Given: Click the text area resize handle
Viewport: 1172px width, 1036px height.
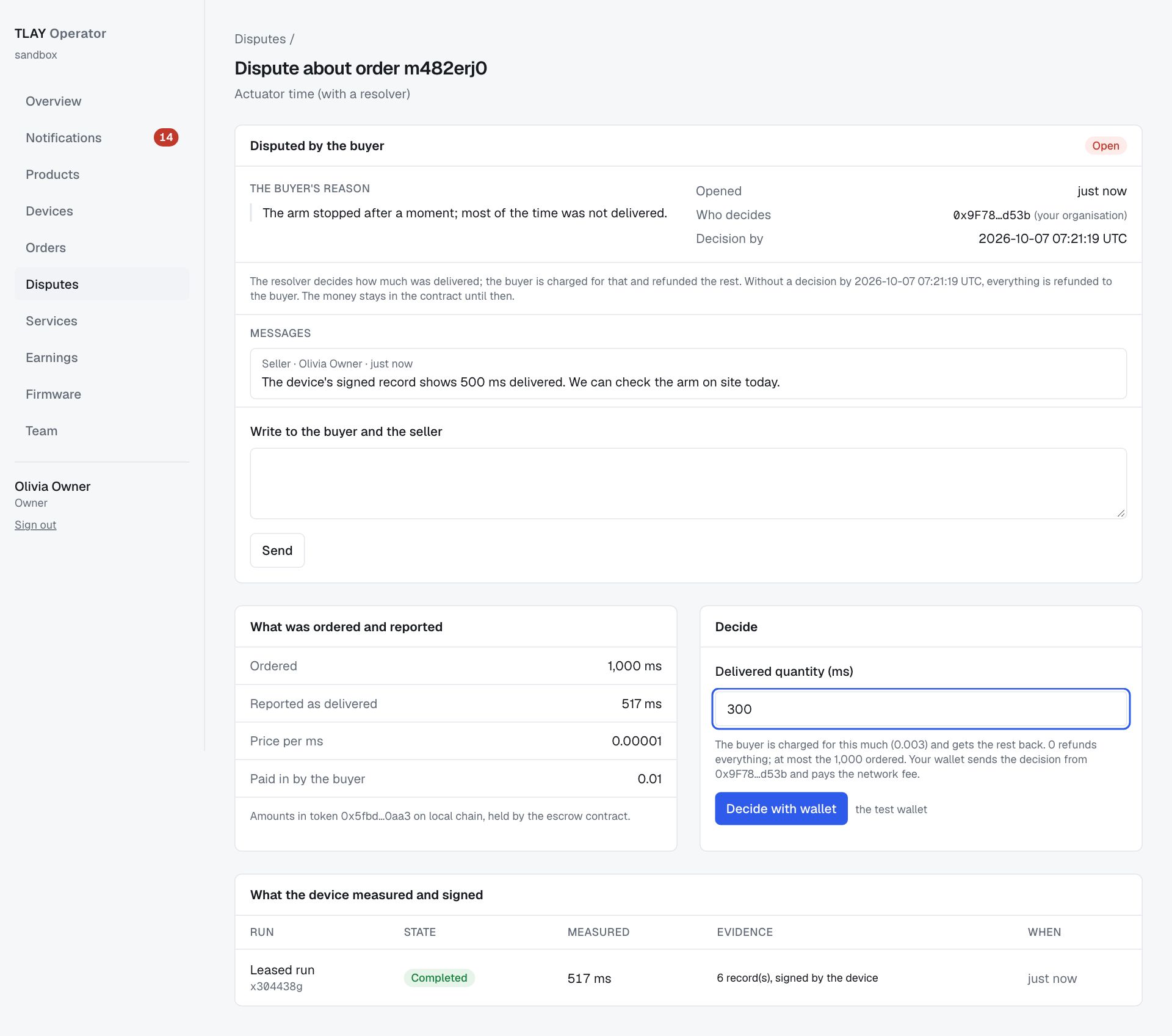Looking at the screenshot, I should [1121, 513].
